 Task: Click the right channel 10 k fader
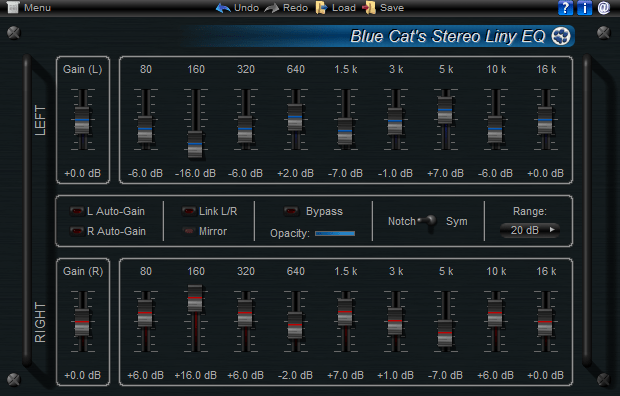coord(495,313)
